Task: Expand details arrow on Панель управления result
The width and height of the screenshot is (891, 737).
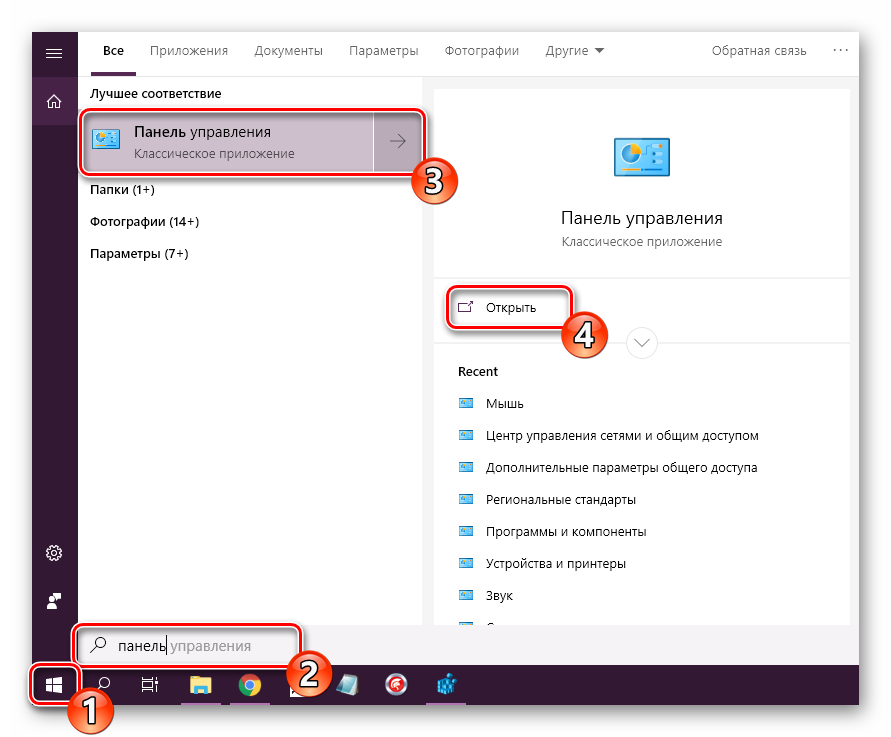Action: (x=398, y=141)
